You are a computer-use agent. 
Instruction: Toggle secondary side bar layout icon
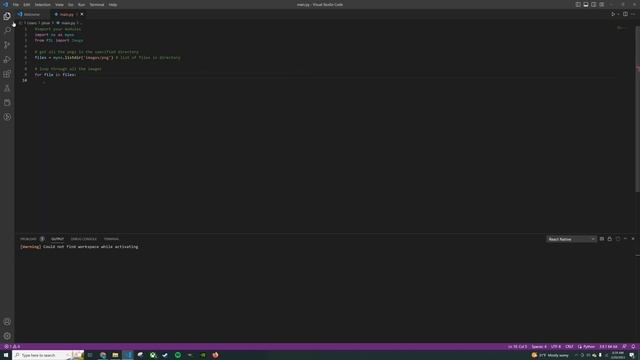pyautogui.click(x=593, y=4)
